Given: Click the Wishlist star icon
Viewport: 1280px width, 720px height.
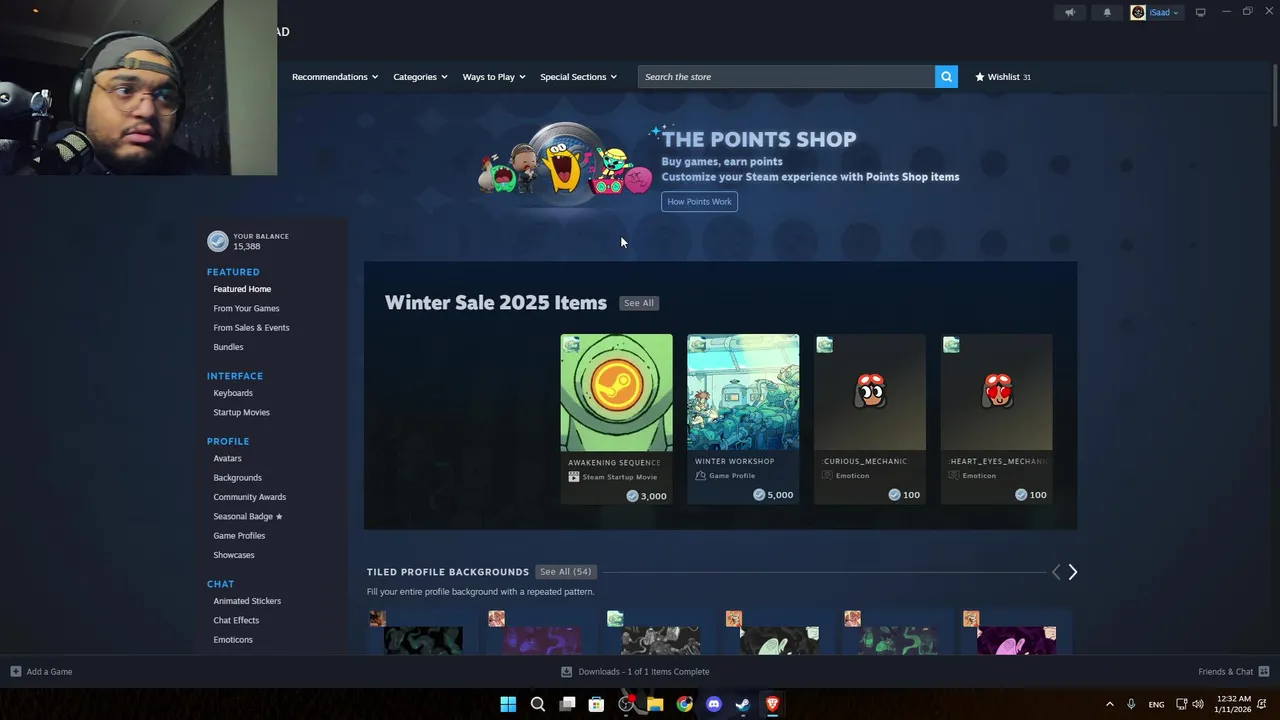Looking at the screenshot, I should 980,77.
